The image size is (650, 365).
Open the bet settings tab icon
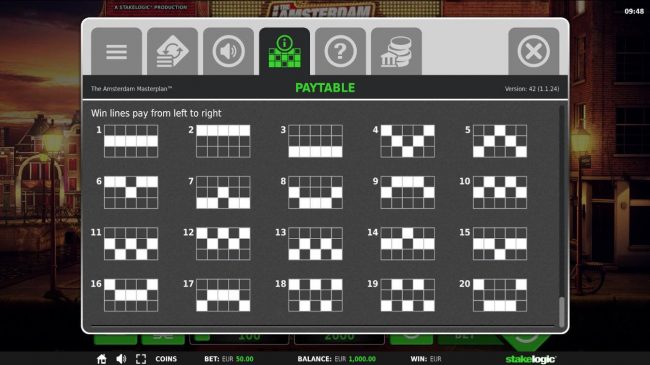tap(172, 51)
